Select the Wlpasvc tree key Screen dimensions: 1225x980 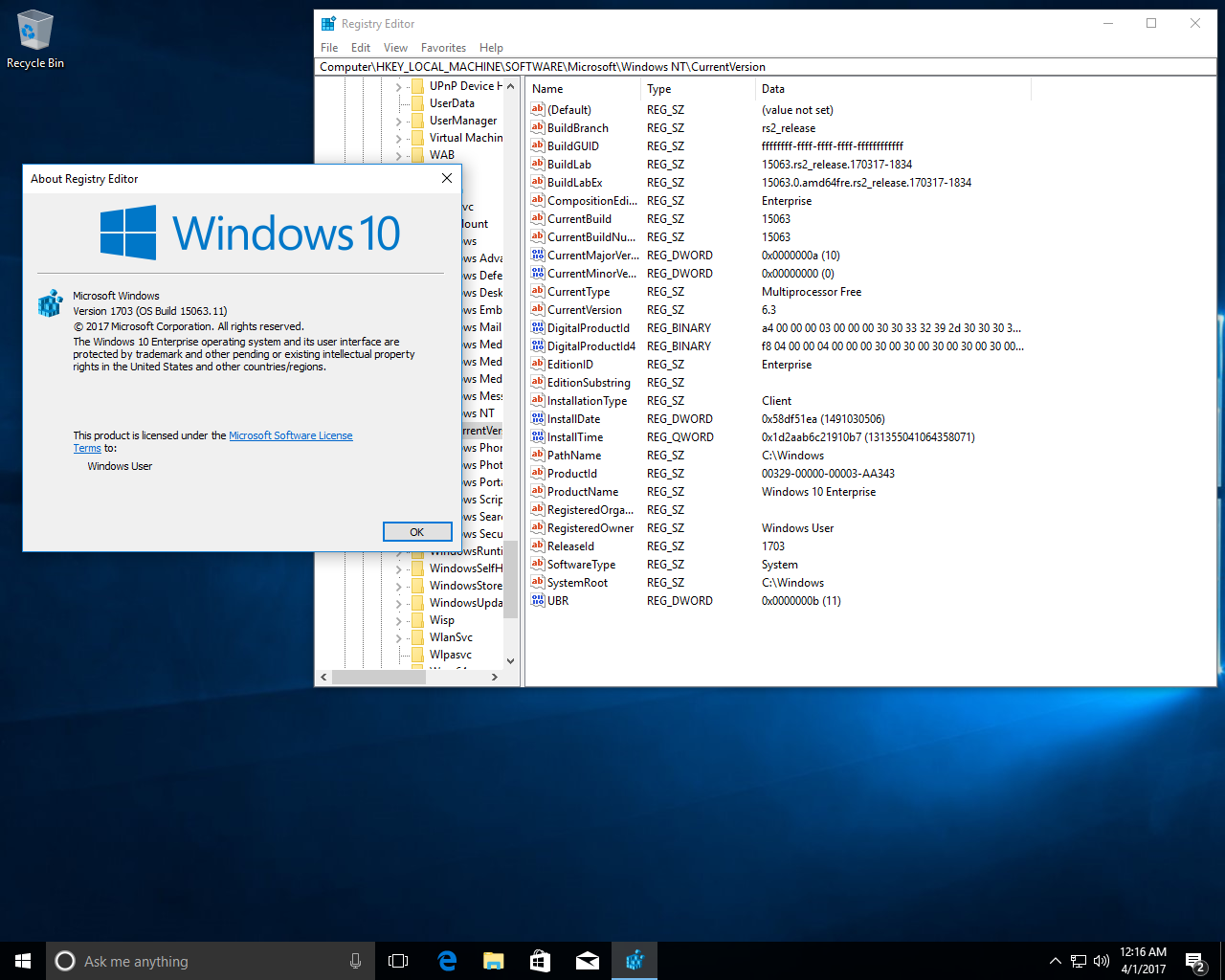coord(451,655)
